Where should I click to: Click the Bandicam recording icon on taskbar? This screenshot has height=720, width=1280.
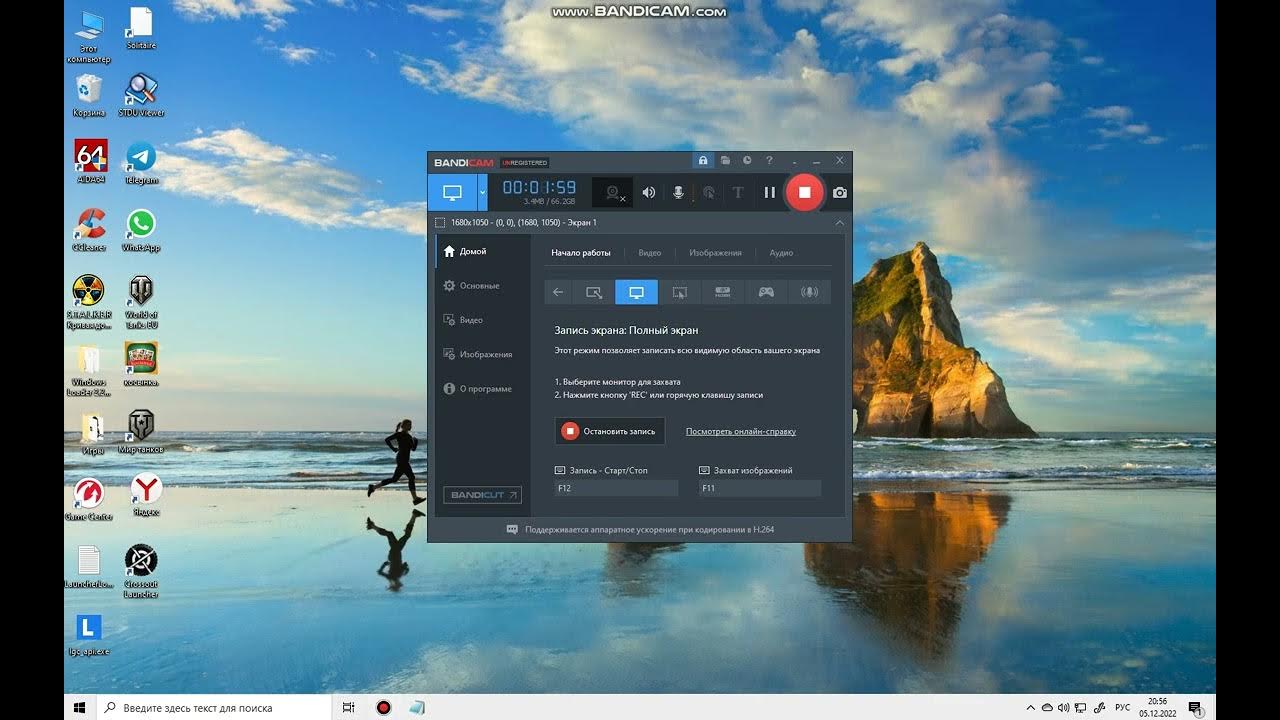383,707
